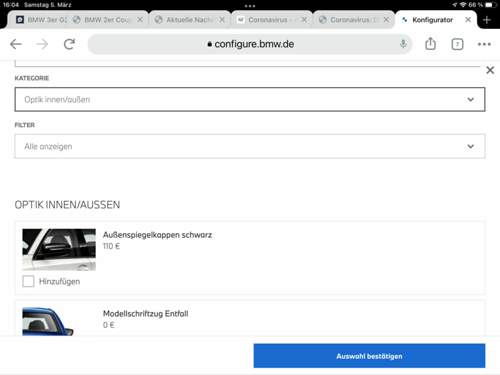Open the Außenspiegelkappen schwarz product image

coord(59,250)
